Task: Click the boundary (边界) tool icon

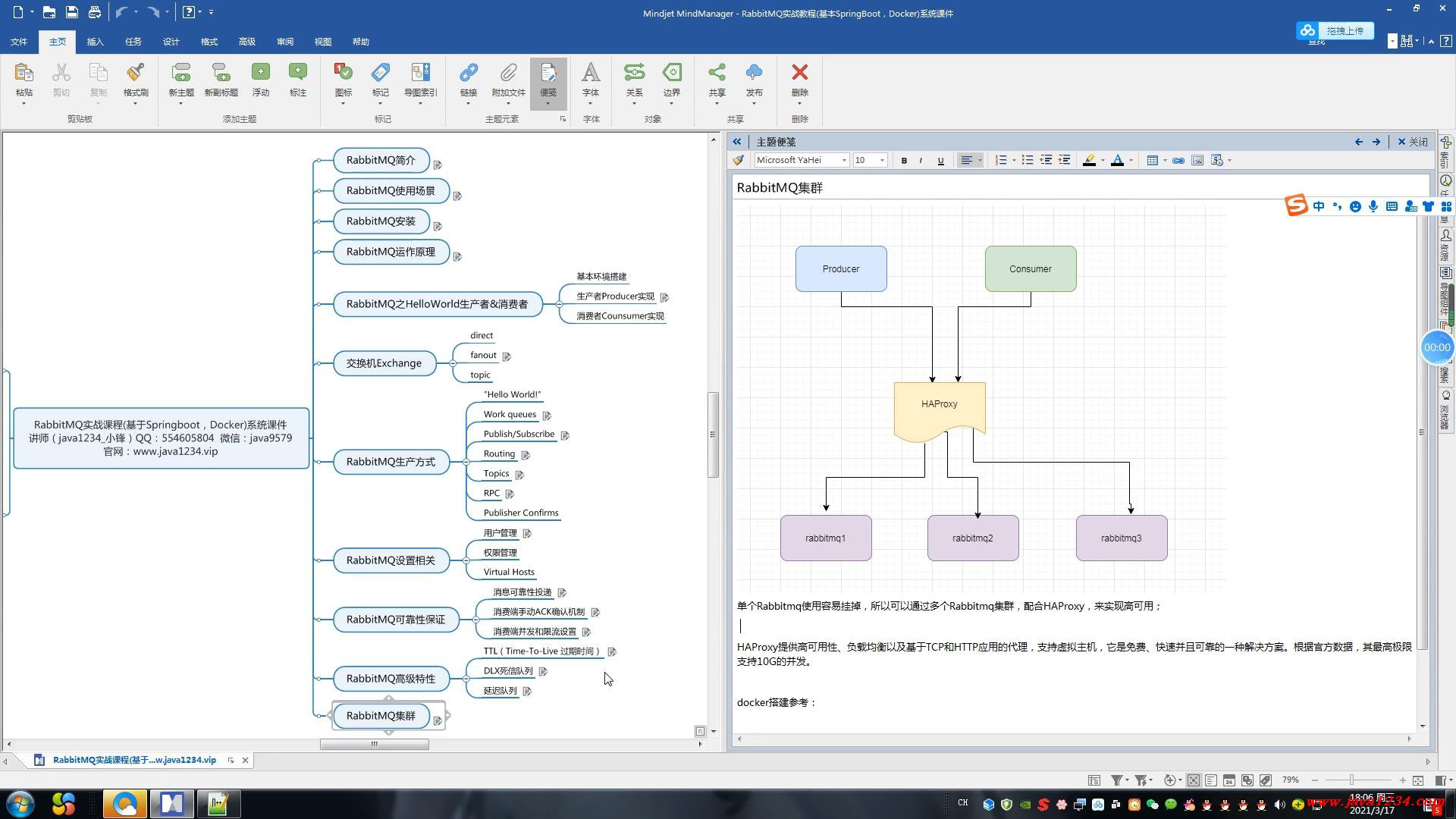Action: 672,73
